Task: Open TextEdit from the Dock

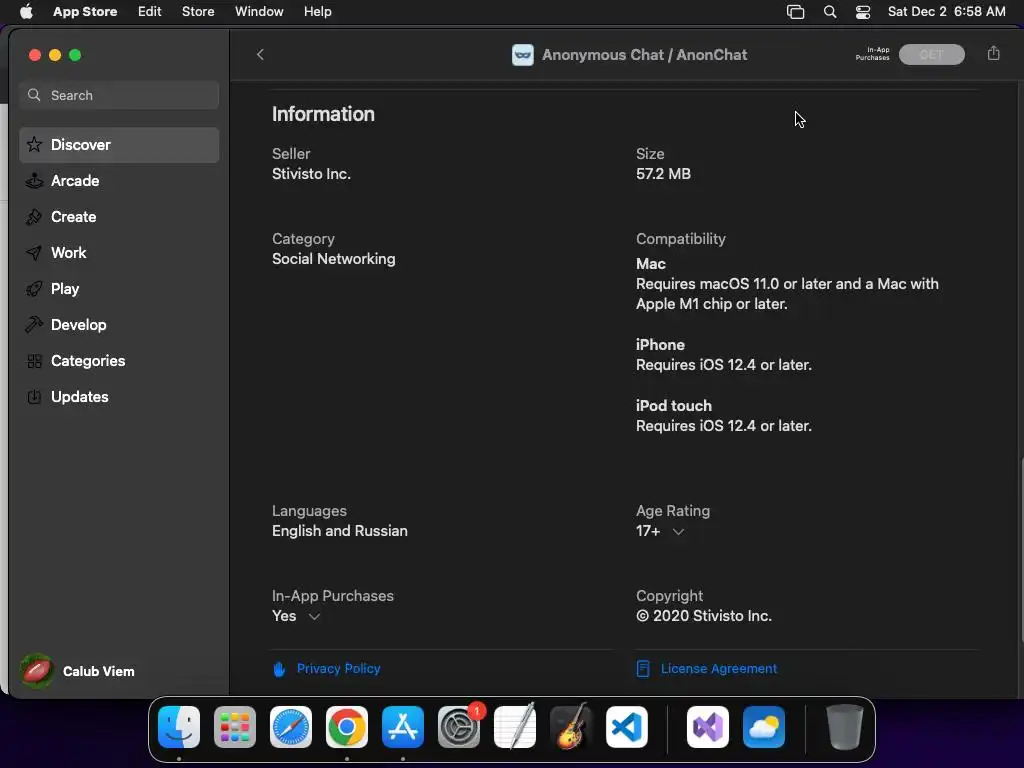Action: click(x=515, y=726)
